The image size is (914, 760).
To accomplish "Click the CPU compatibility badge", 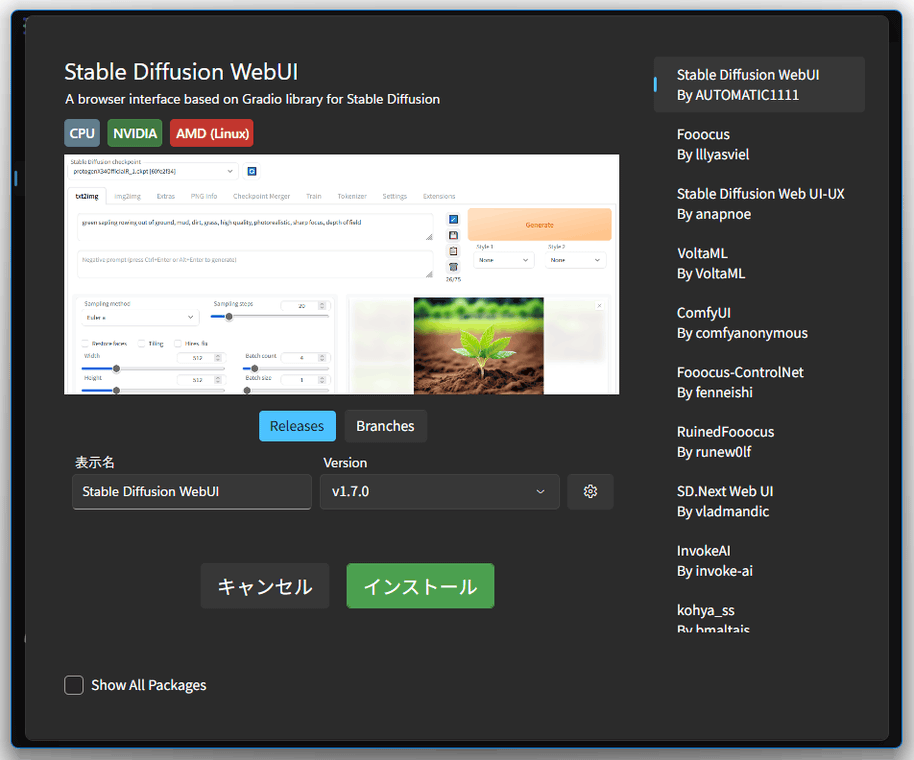I will pos(82,133).
